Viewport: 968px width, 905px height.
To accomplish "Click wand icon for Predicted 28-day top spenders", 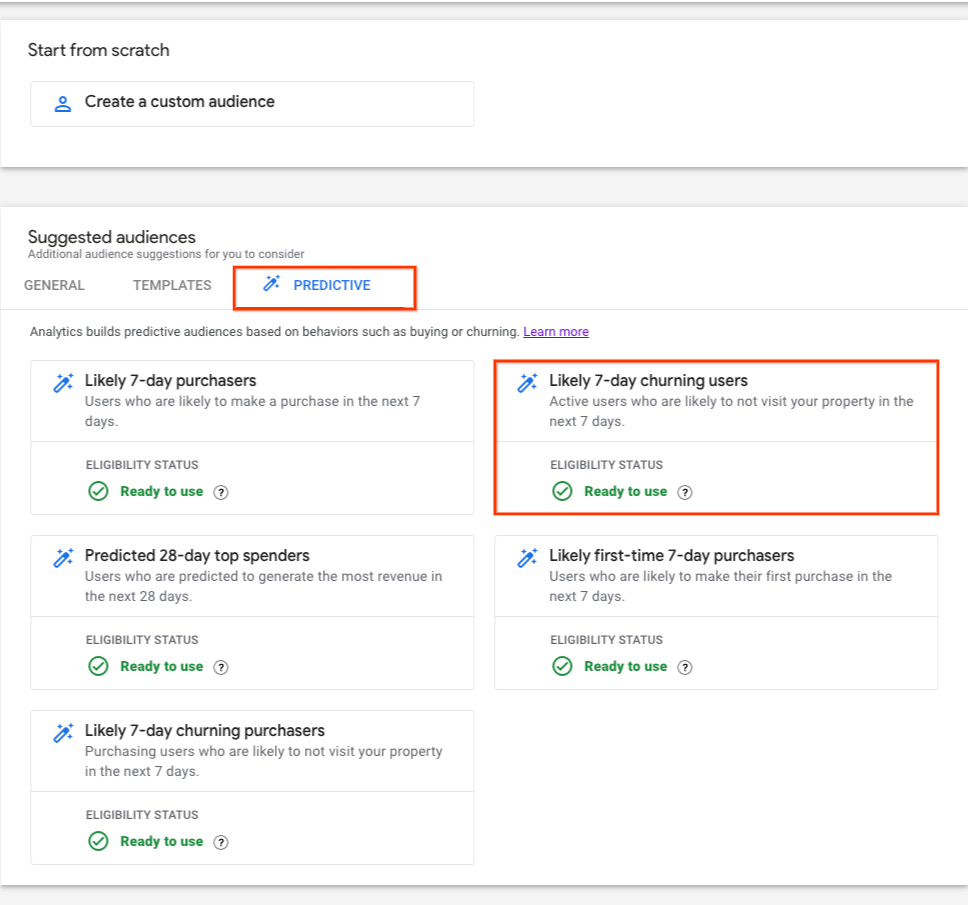I will coord(63,557).
